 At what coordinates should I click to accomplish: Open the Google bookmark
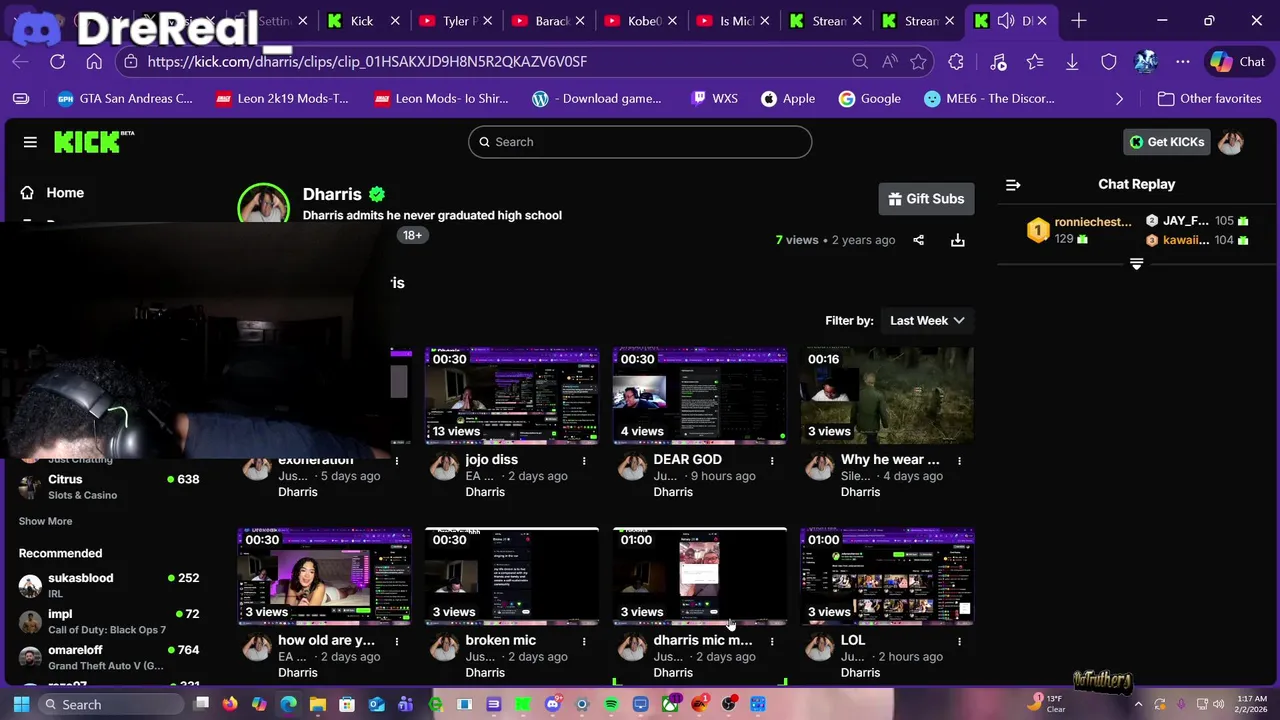(869, 99)
